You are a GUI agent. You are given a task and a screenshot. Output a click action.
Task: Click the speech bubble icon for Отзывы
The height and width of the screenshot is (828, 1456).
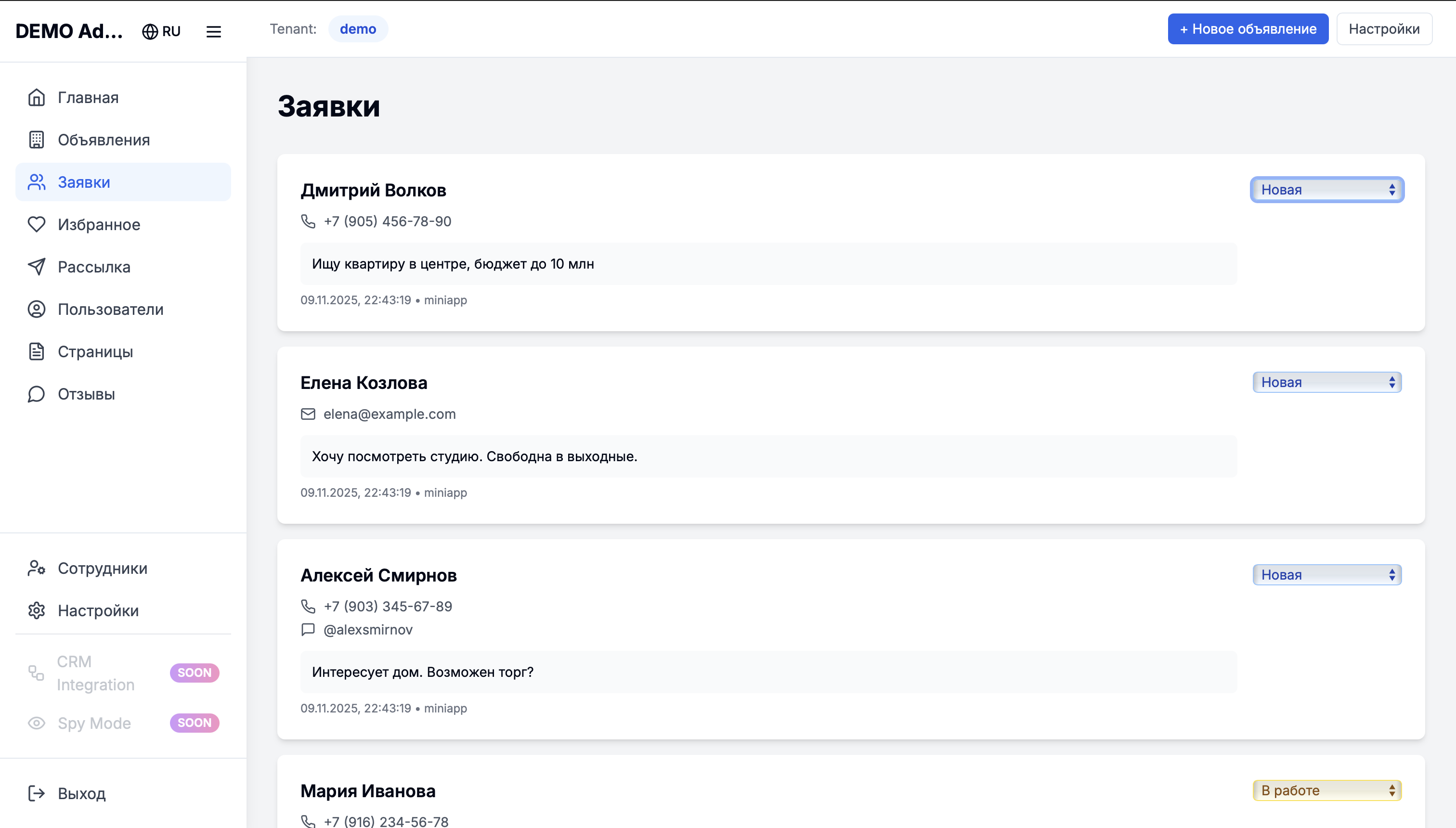[37, 394]
